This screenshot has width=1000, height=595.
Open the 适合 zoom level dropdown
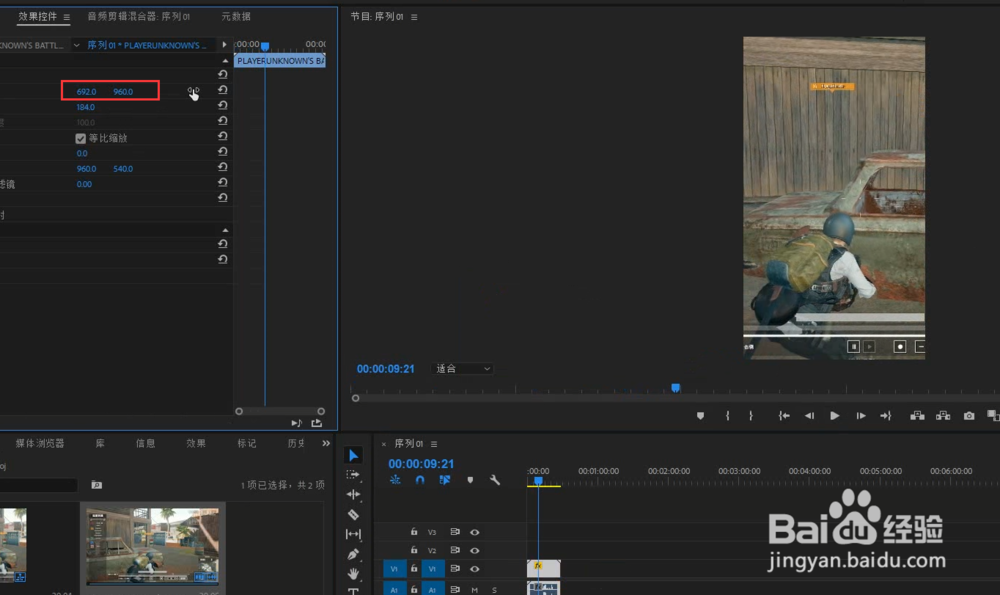point(463,369)
